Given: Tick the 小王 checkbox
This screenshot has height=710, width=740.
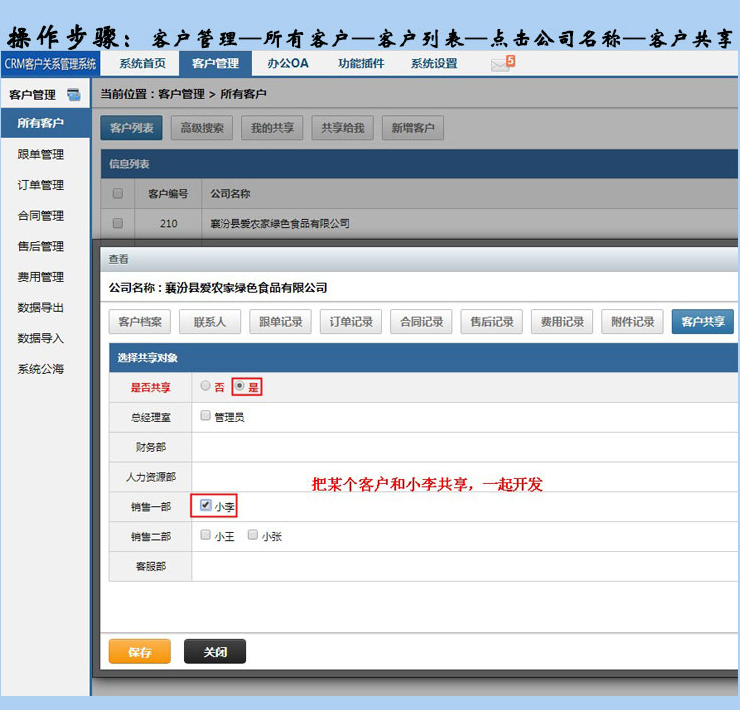Looking at the screenshot, I should coord(206,536).
